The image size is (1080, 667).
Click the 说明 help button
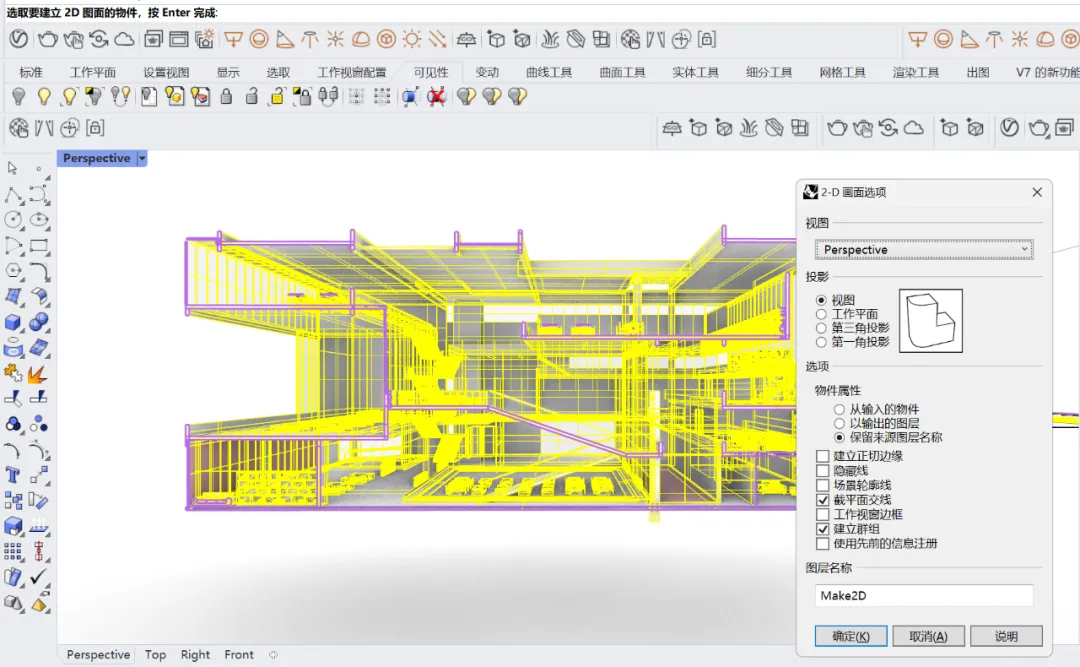tap(1006, 636)
